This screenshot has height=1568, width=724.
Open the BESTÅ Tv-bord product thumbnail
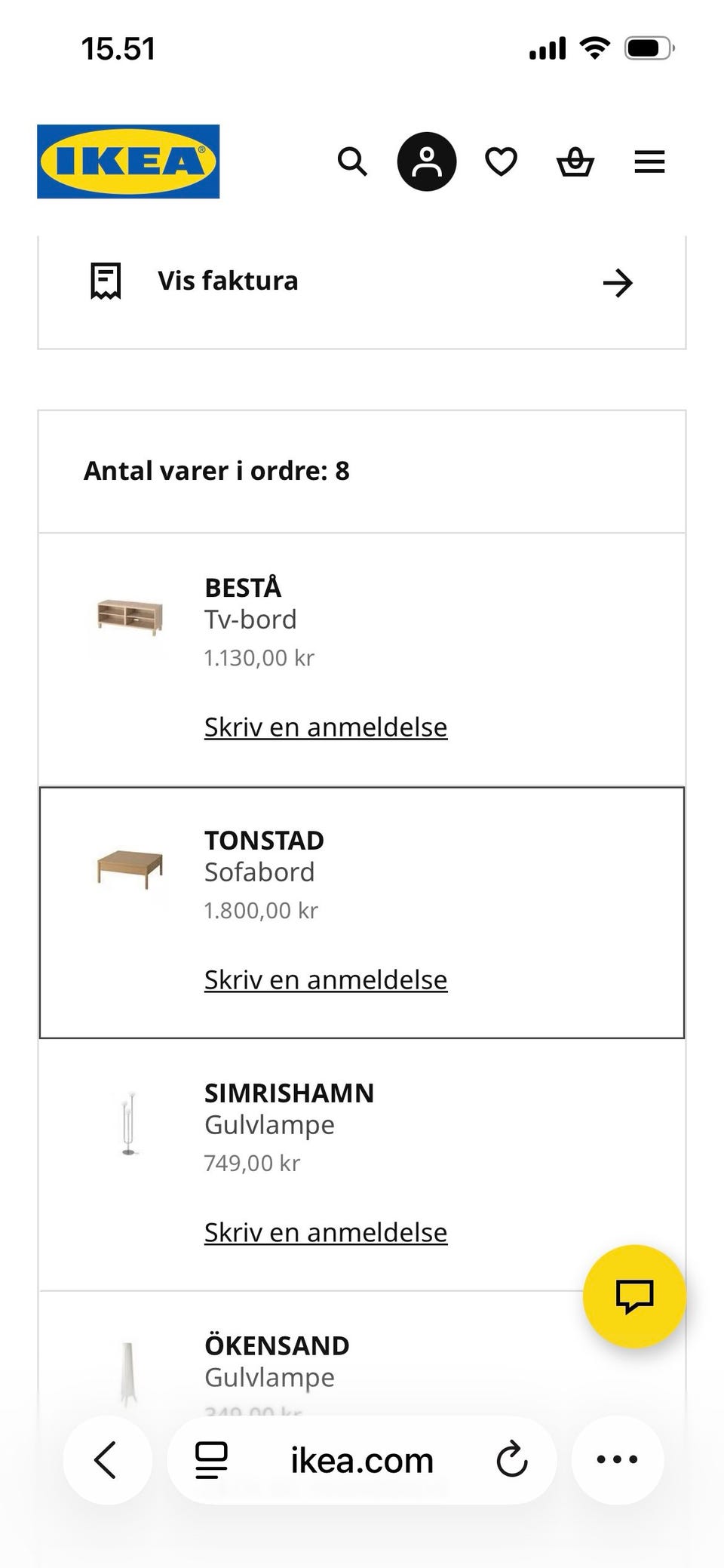130,617
